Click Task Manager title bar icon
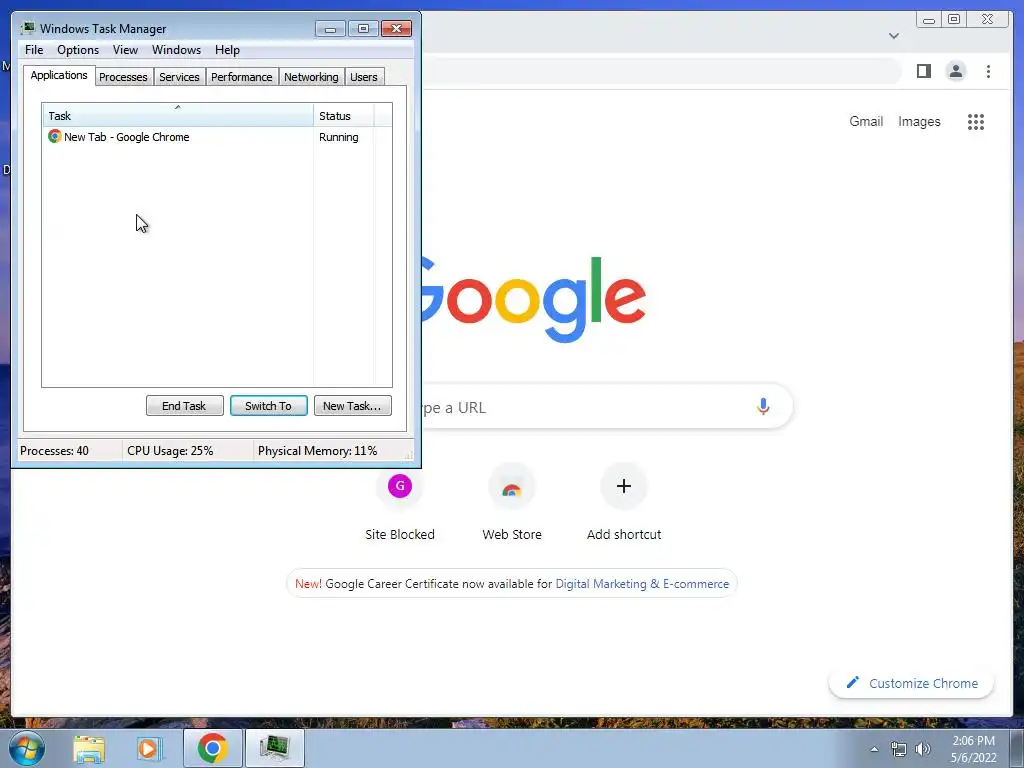Screen dimensions: 1024x768 27,28
